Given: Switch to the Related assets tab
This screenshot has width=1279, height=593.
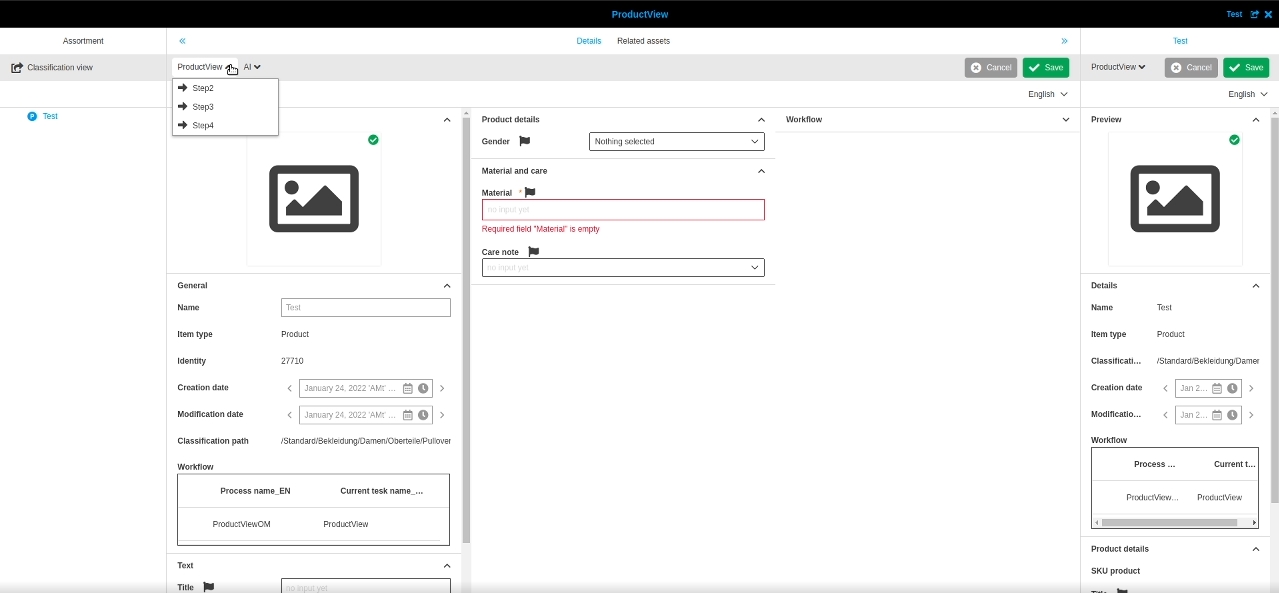Looking at the screenshot, I should [643, 41].
